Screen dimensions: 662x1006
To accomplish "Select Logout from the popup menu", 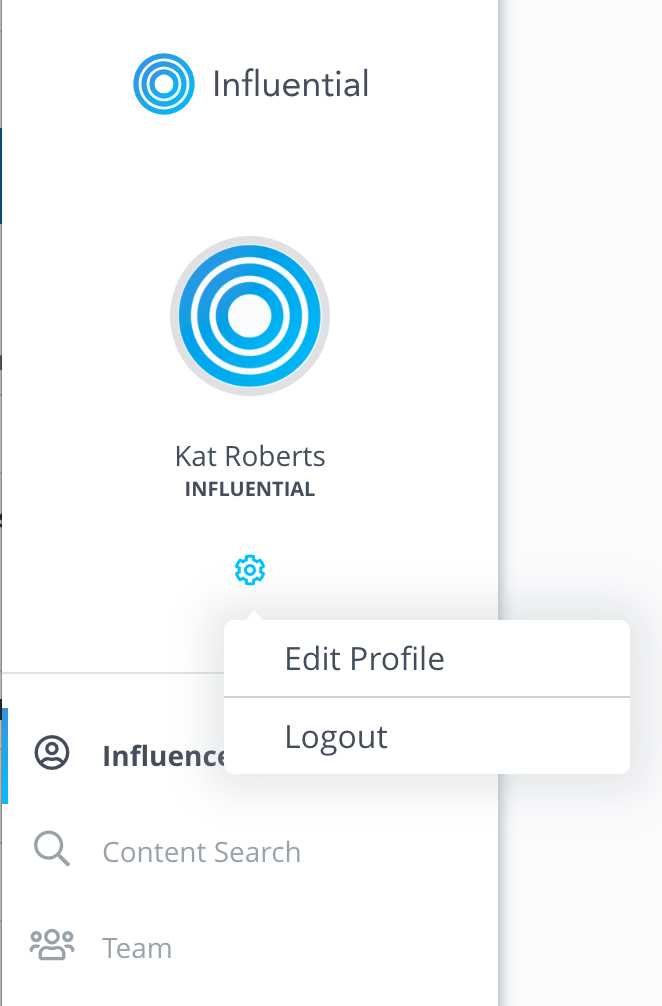I will pos(336,737).
